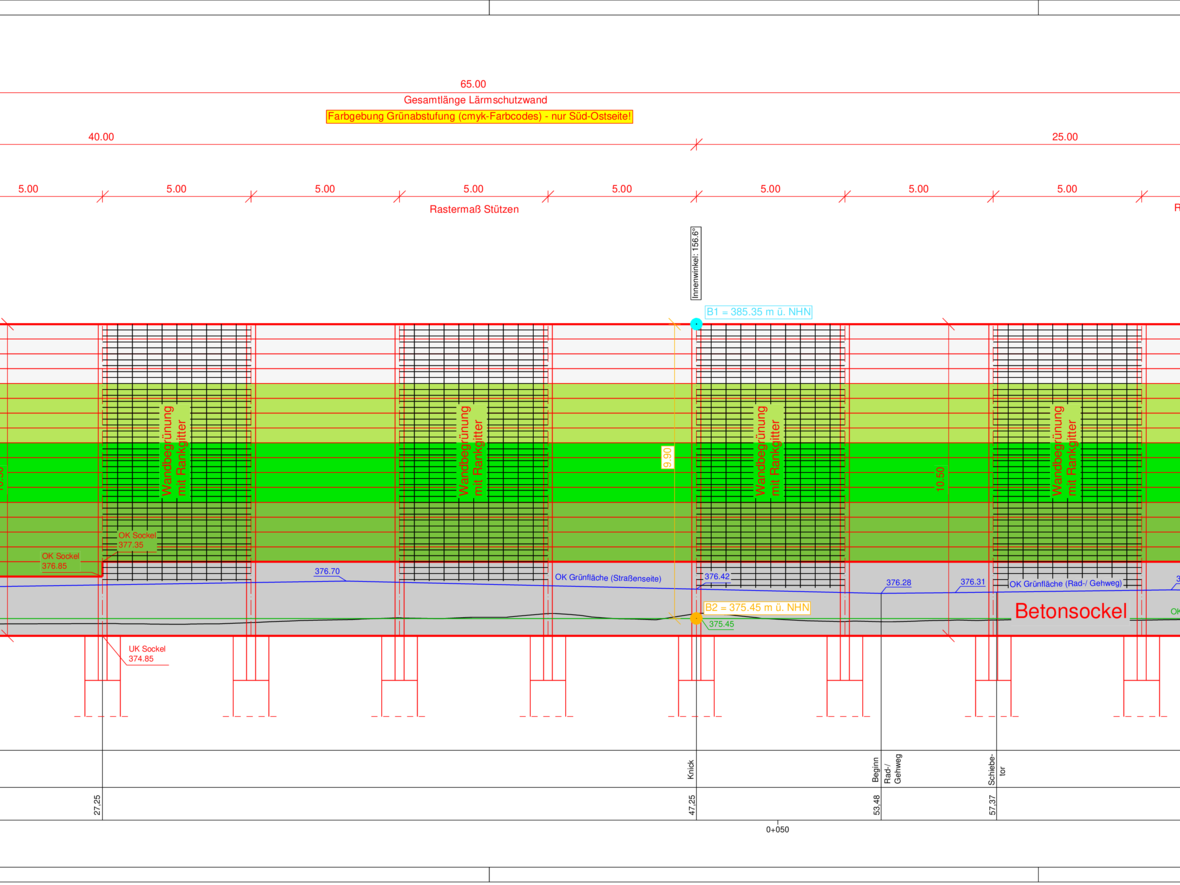The width and height of the screenshot is (1180, 885).
Task: Click the 65.00 total length dimension
Action: (473, 85)
